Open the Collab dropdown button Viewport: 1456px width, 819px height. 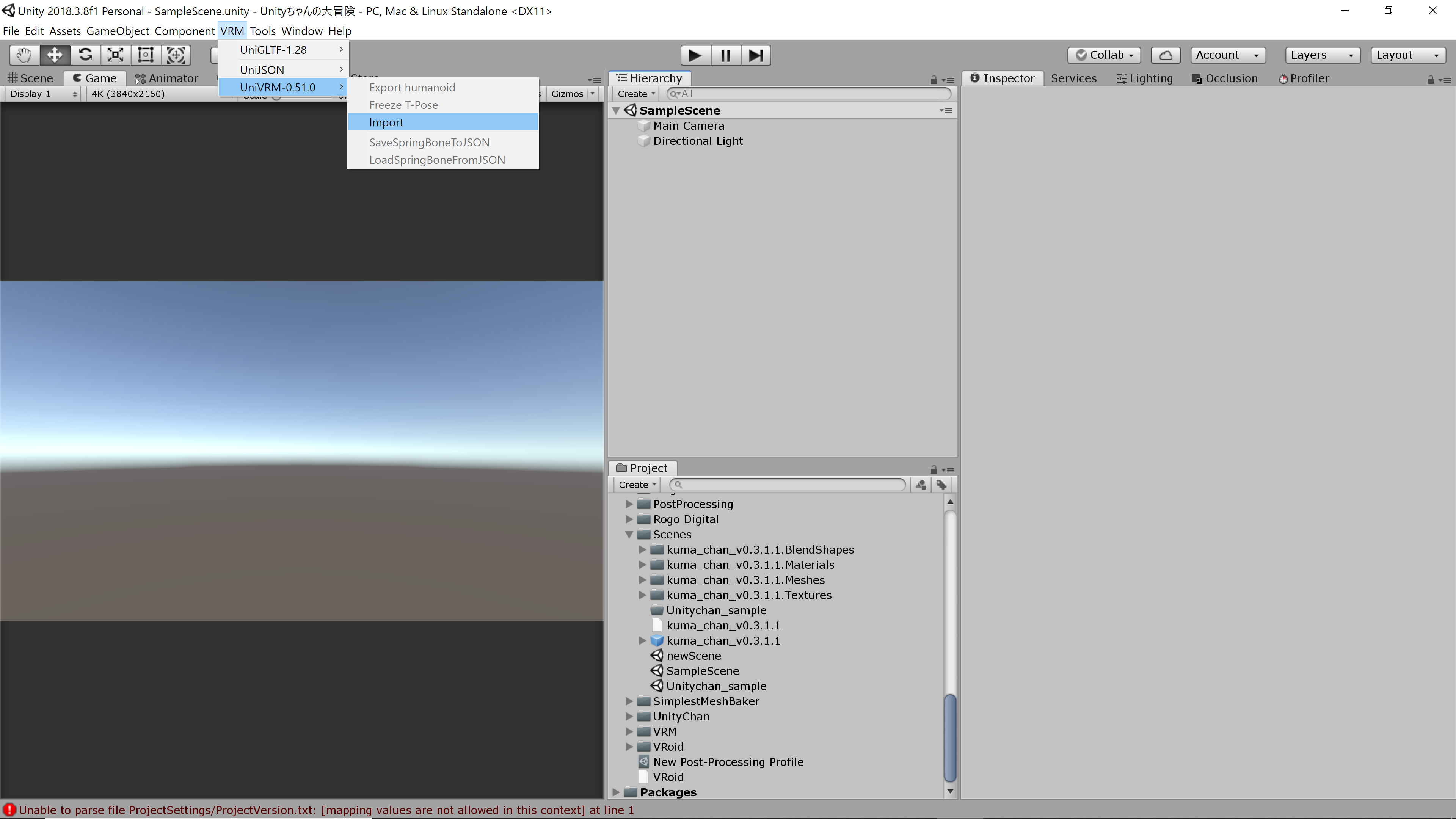tap(1104, 55)
